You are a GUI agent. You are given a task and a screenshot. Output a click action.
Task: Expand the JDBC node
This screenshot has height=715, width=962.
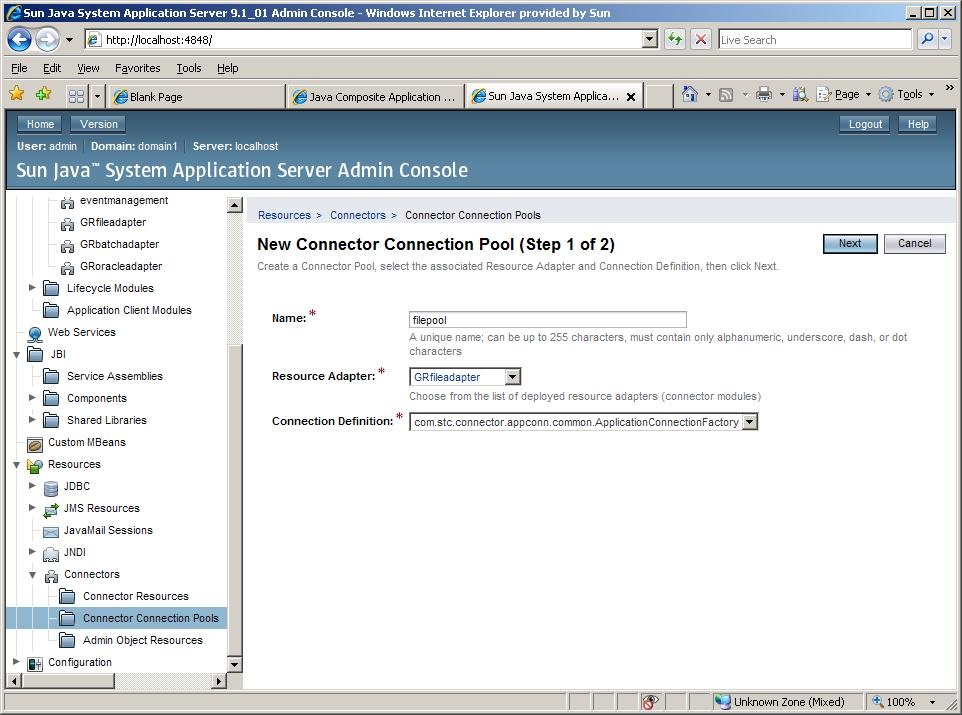point(32,485)
